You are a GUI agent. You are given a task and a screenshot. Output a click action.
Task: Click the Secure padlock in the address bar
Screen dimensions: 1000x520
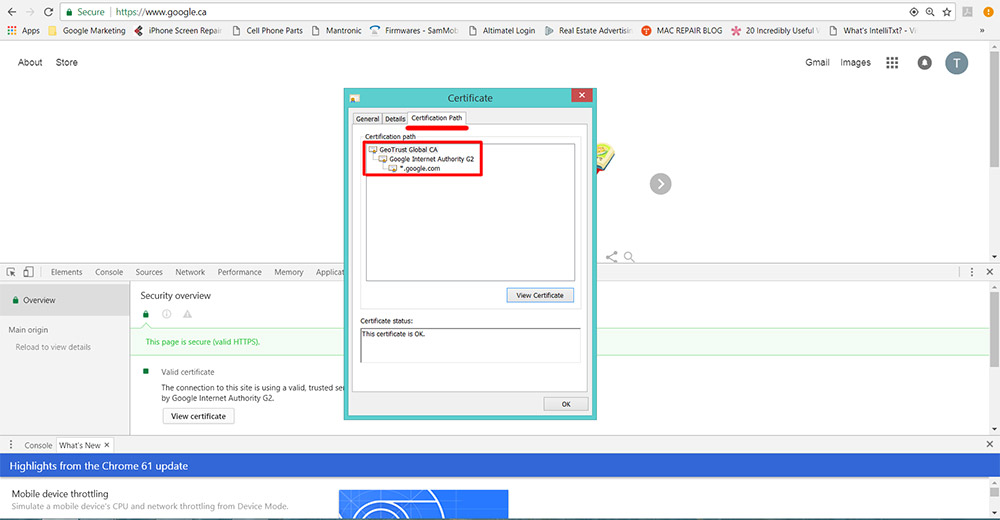pyautogui.click(x=70, y=12)
